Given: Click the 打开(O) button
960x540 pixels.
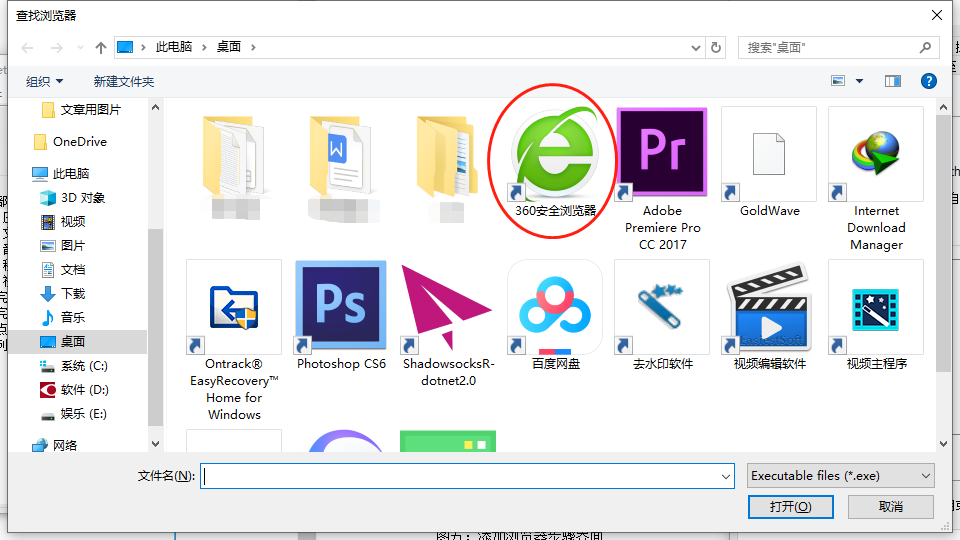Looking at the screenshot, I should click(790, 507).
